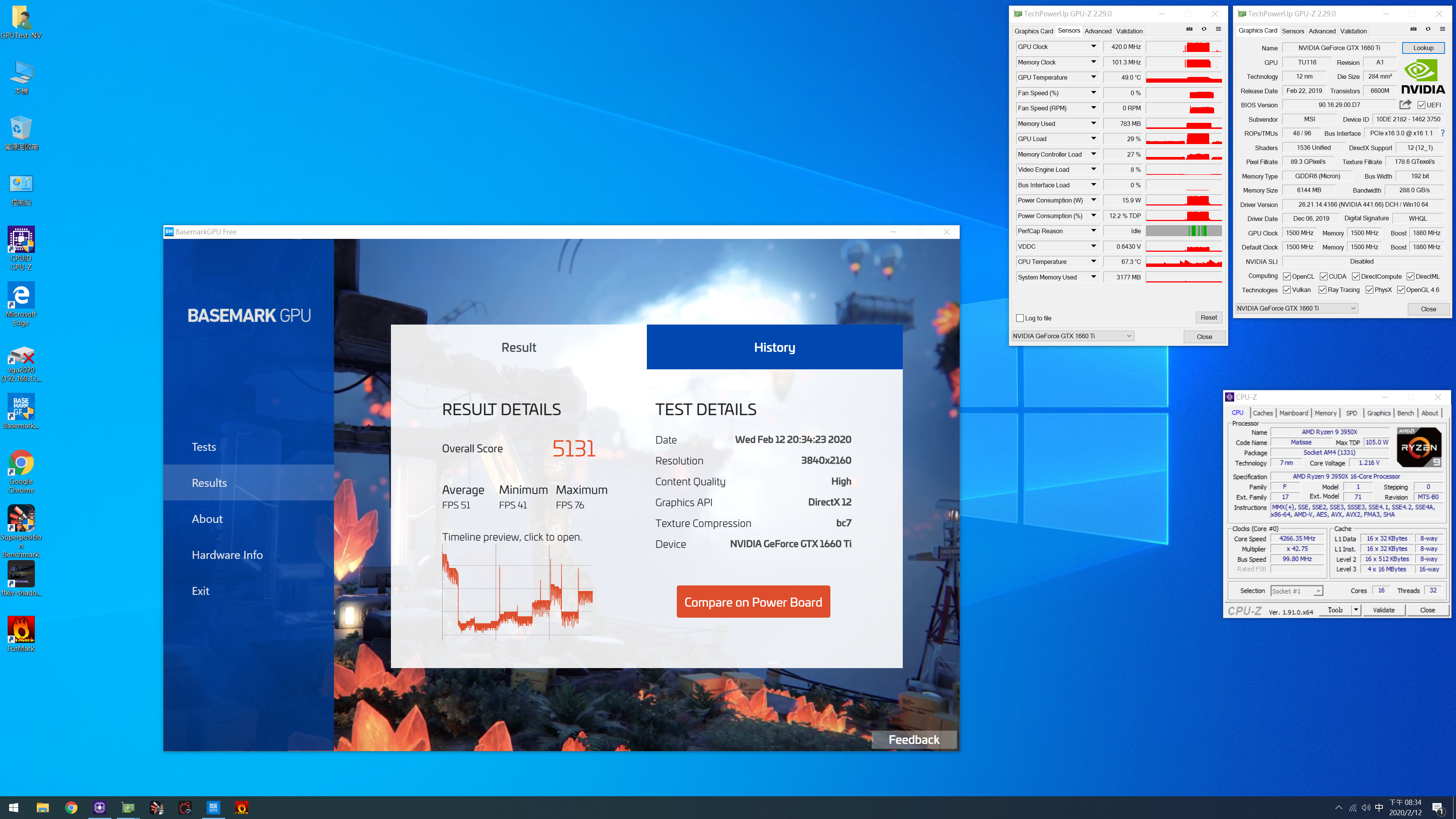
Task: Launch Google Chrome desktop shortcut
Action: 21,471
